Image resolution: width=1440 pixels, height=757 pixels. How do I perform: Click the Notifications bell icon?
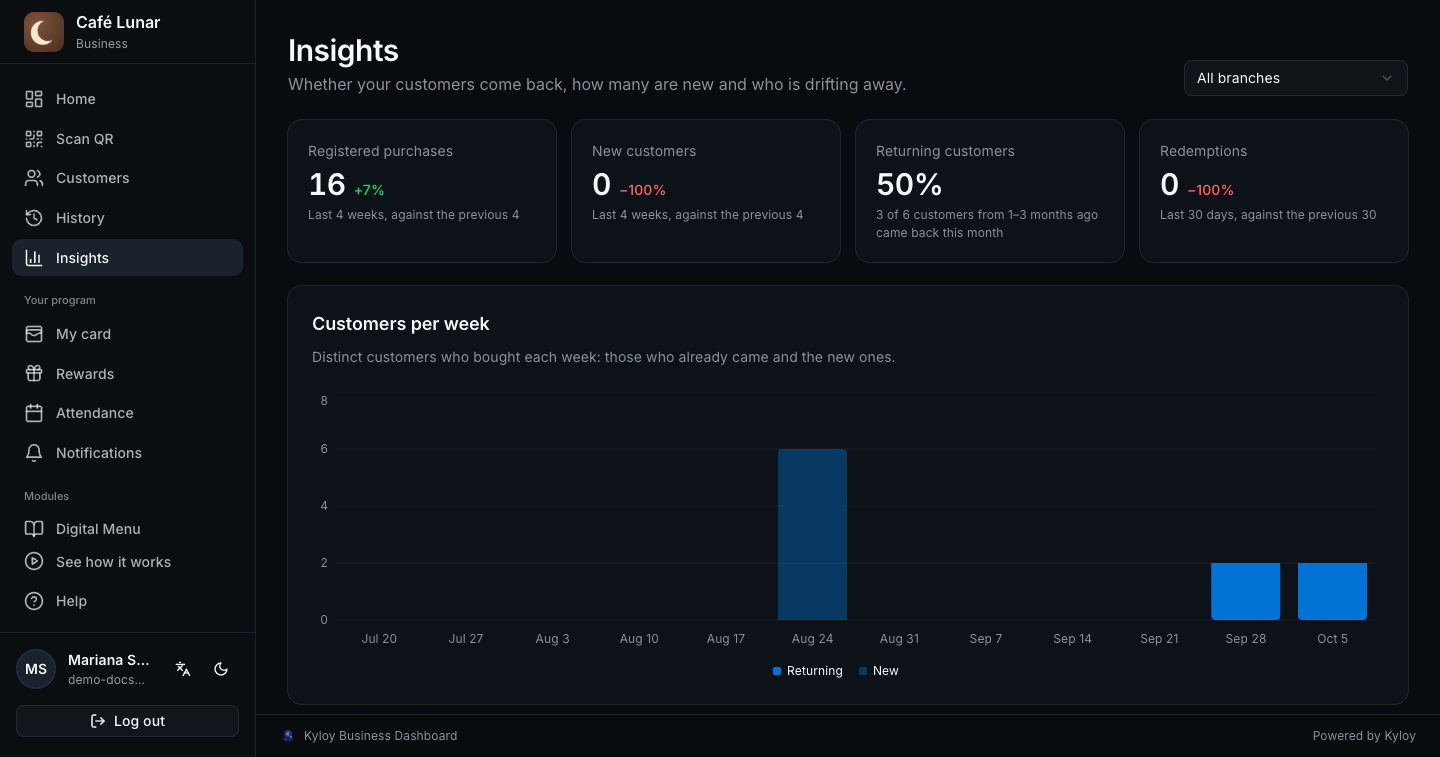tap(34, 453)
